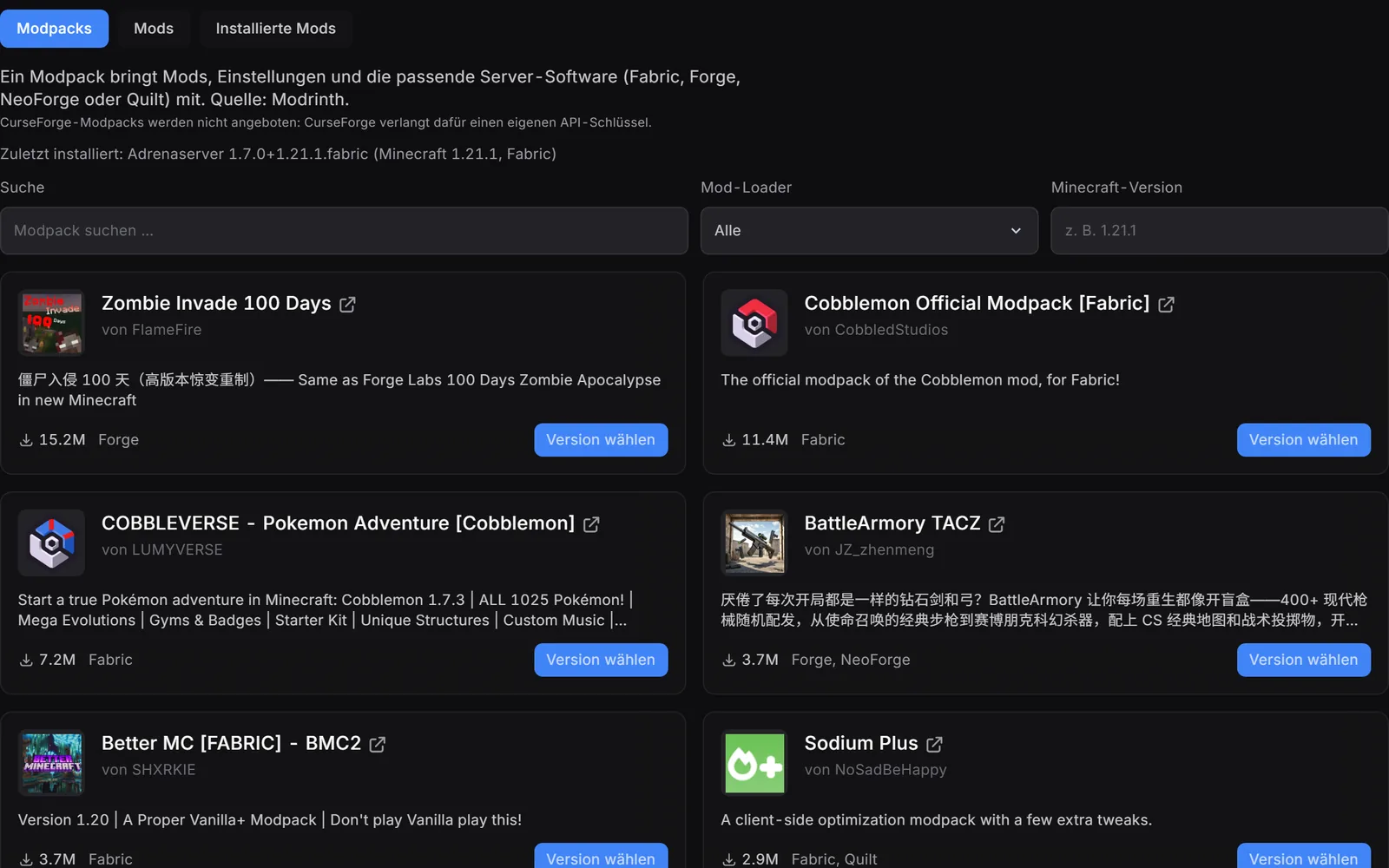The width and height of the screenshot is (1389, 868).
Task: Click the author text 'von CobbledStudios'
Action: tap(876, 330)
